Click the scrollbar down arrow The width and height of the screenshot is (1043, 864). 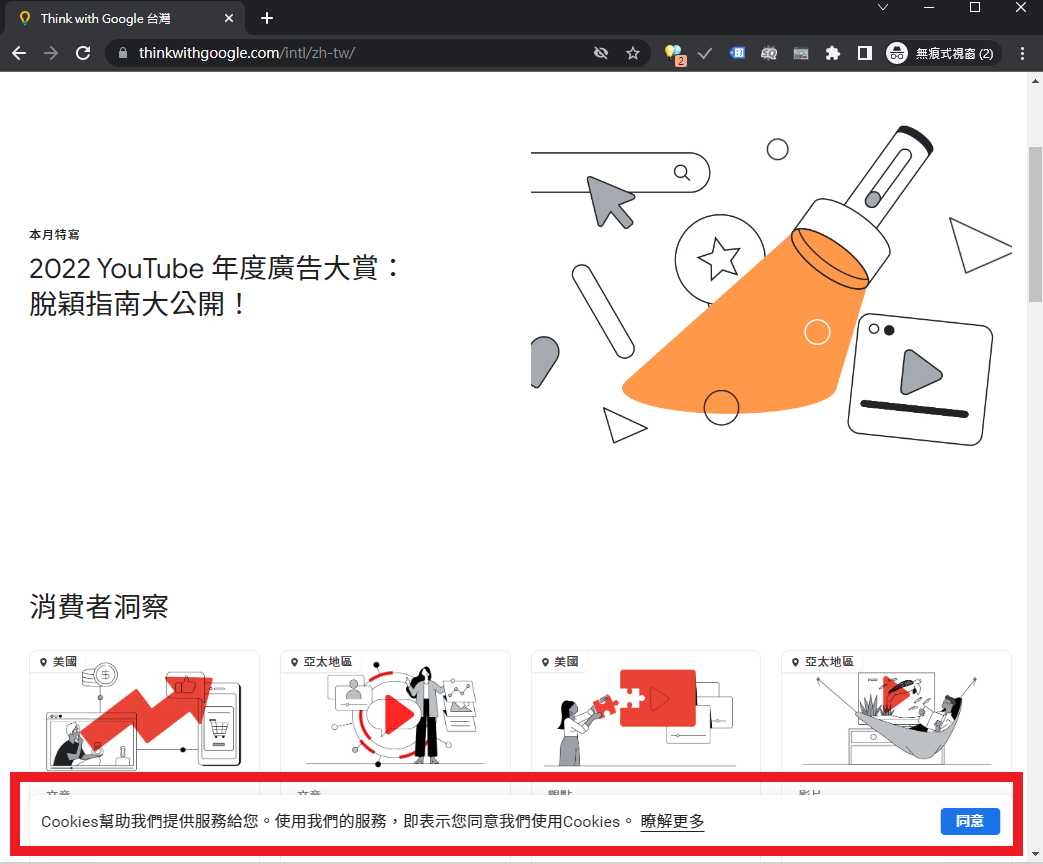[1035, 855]
